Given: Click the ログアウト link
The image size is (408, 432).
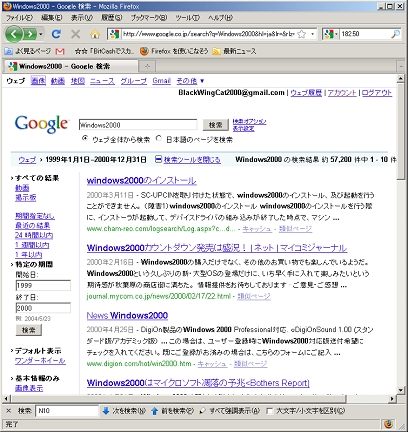Looking at the screenshot, I should (377, 93).
